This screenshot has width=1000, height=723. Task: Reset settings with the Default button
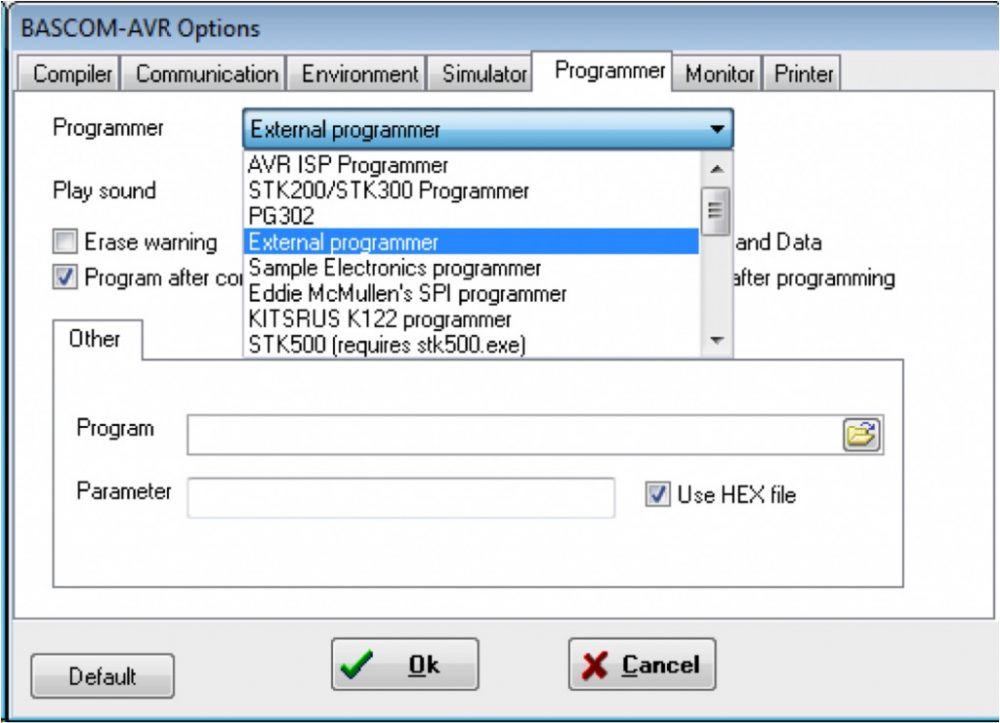click(102, 677)
